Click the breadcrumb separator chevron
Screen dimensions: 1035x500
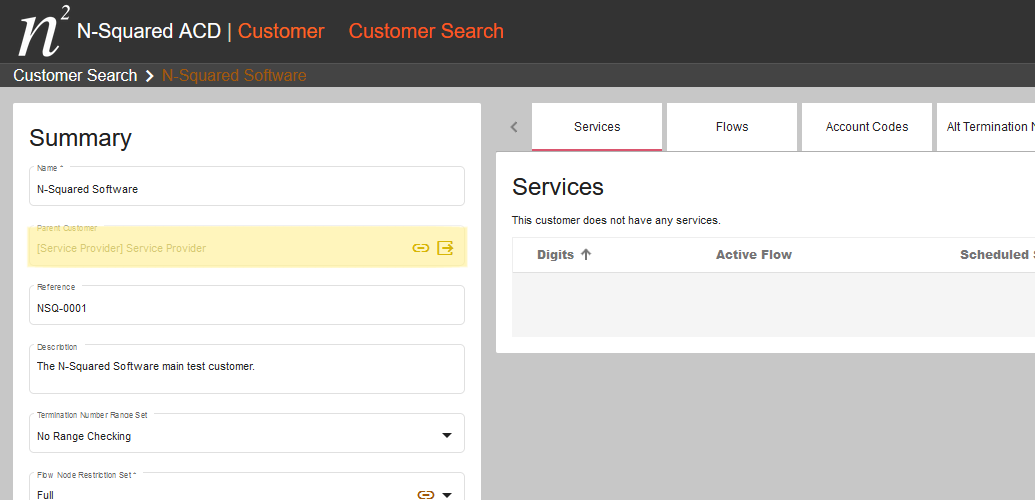point(150,76)
